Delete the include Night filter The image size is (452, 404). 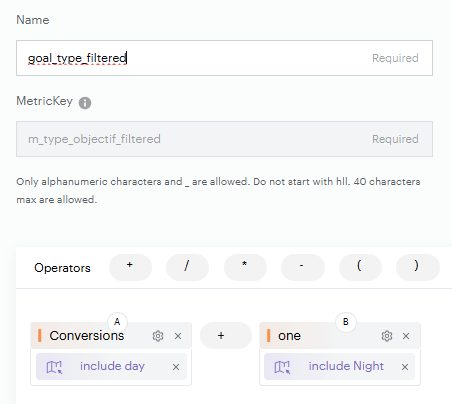(x=405, y=367)
